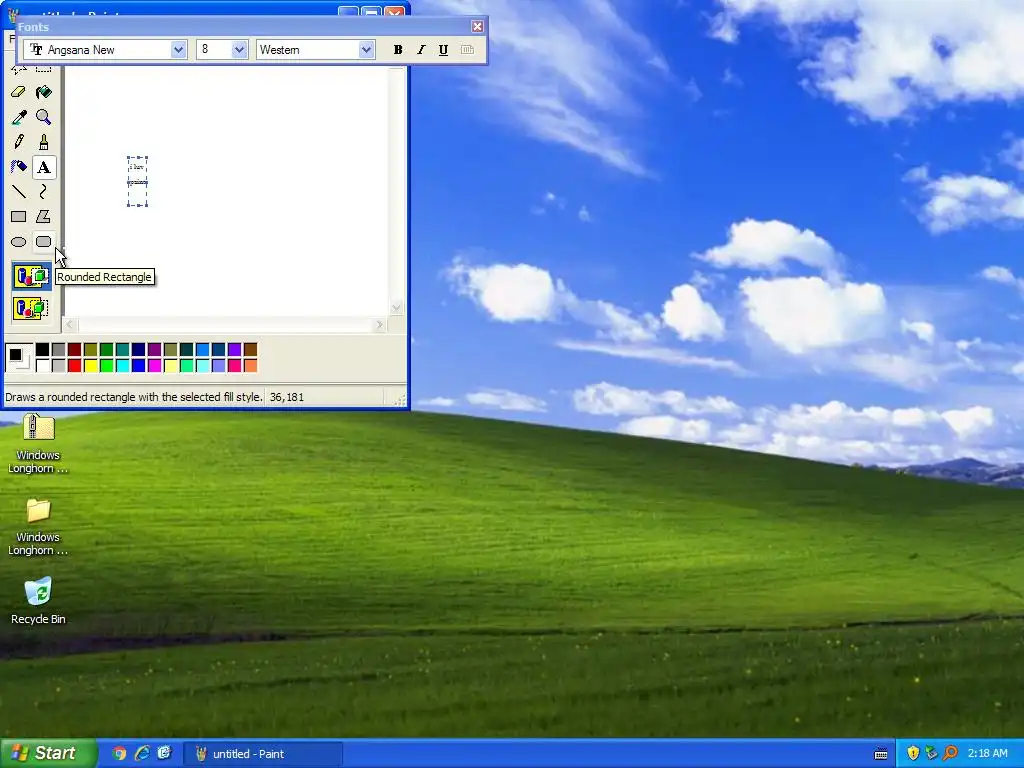Image resolution: width=1024 pixels, height=768 pixels.
Task: Click the vertical text button in Fonts toolbar
Action: [x=467, y=50]
